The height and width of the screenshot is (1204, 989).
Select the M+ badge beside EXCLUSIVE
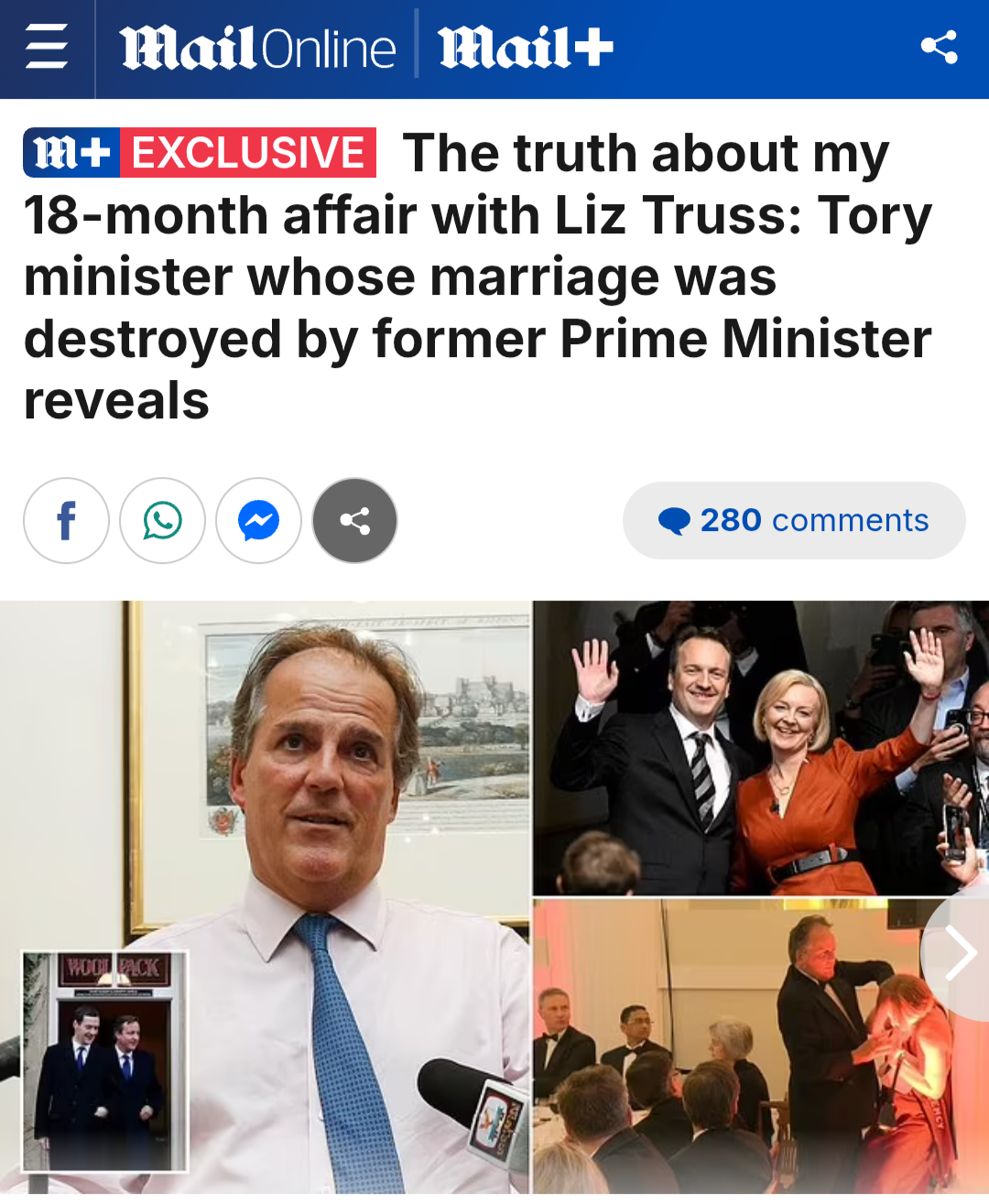coord(71,152)
